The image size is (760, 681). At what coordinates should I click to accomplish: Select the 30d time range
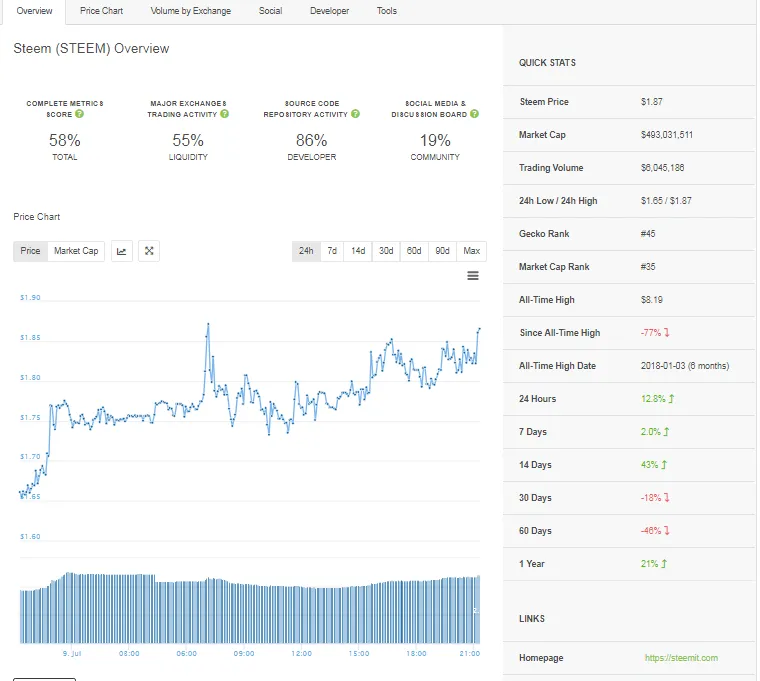click(x=386, y=251)
